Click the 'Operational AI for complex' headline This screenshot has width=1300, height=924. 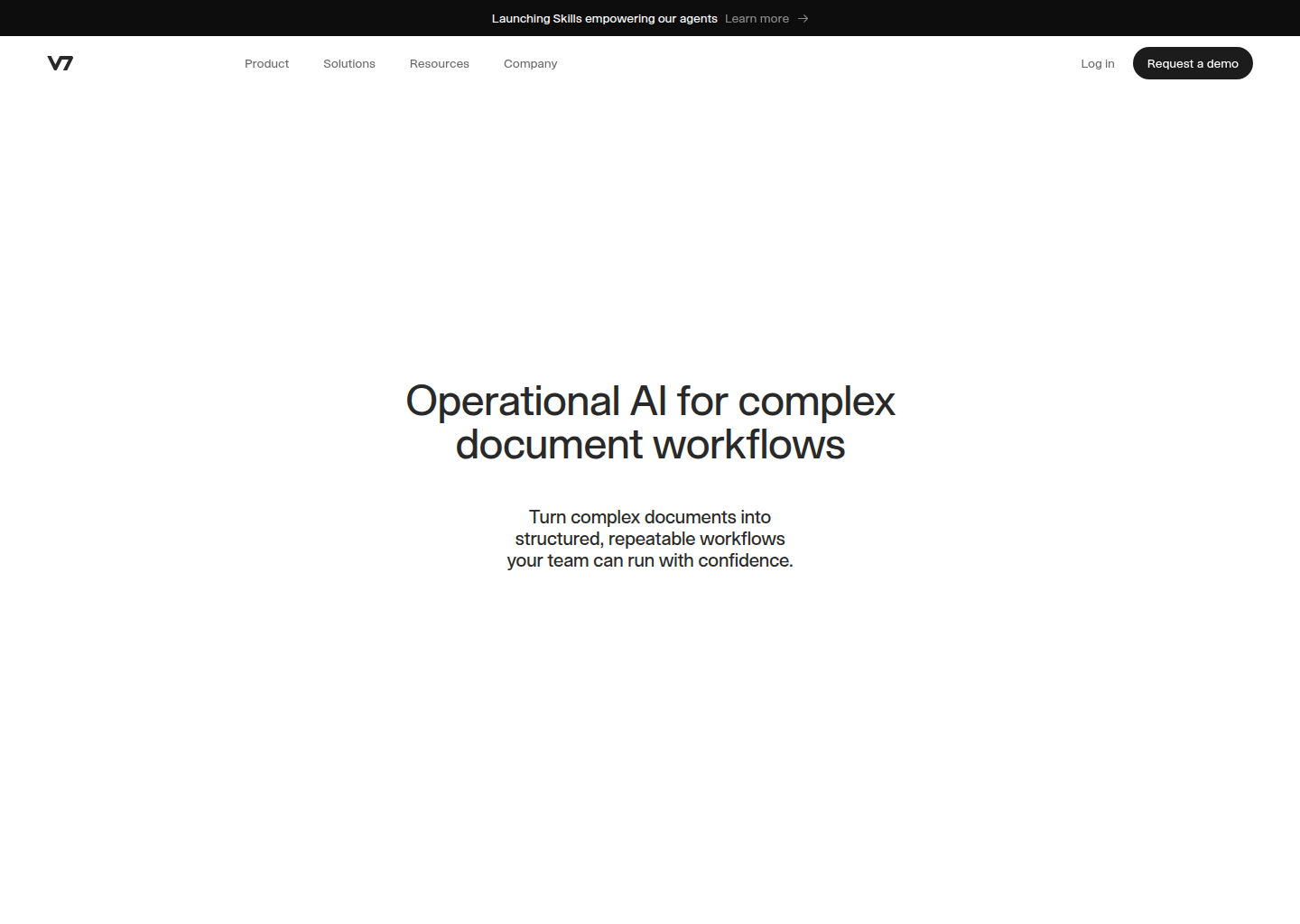click(x=650, y=401)
